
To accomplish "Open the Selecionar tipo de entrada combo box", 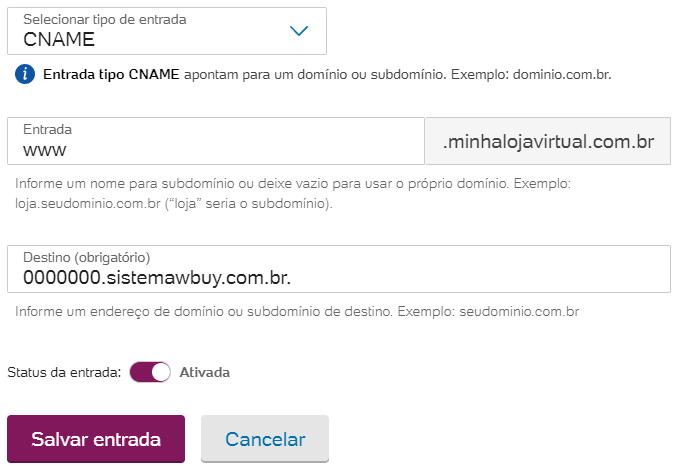I will click(x=166, y=31).
